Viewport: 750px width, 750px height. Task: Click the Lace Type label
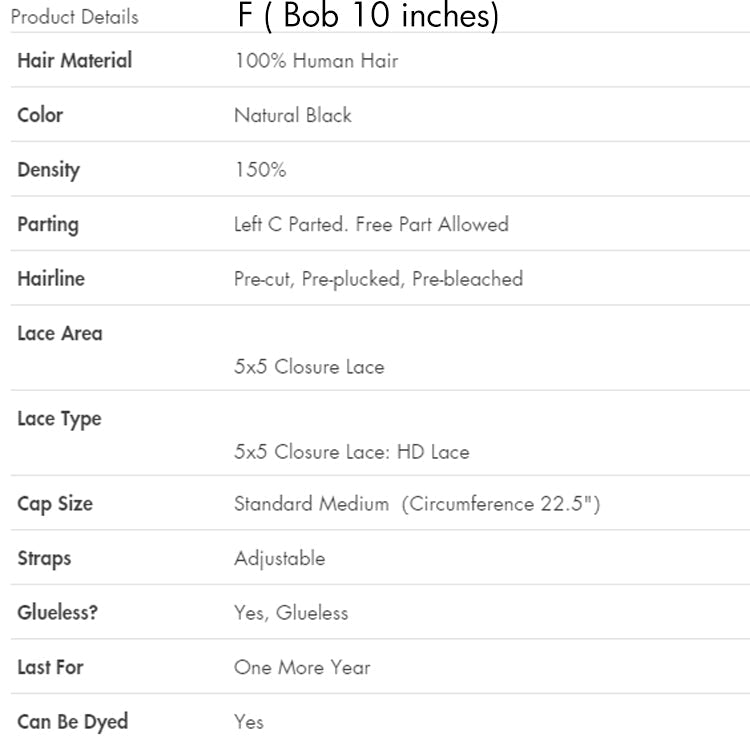point(59,418)
